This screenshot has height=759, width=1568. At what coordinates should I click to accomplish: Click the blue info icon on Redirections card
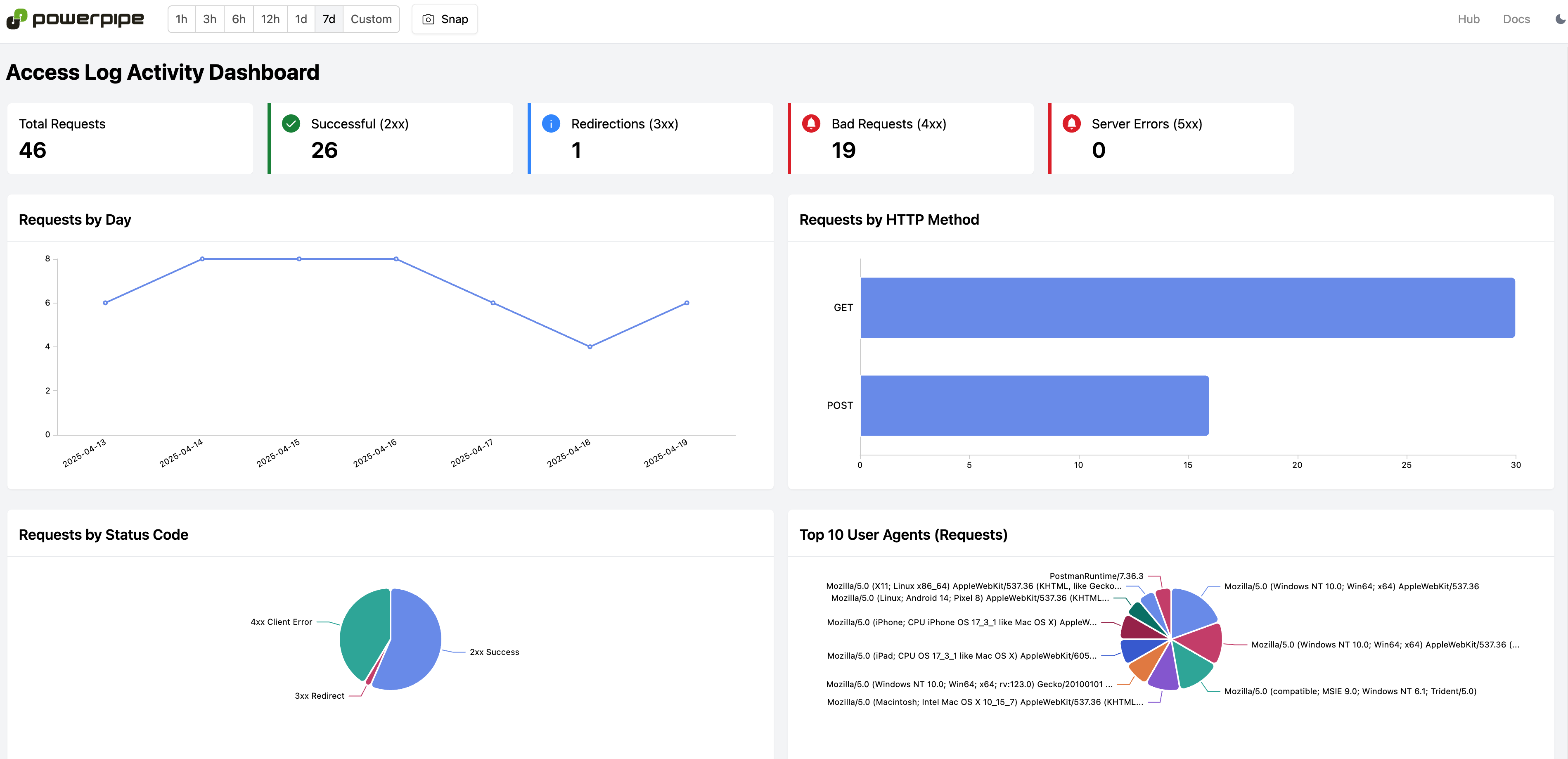coord(551,123)
